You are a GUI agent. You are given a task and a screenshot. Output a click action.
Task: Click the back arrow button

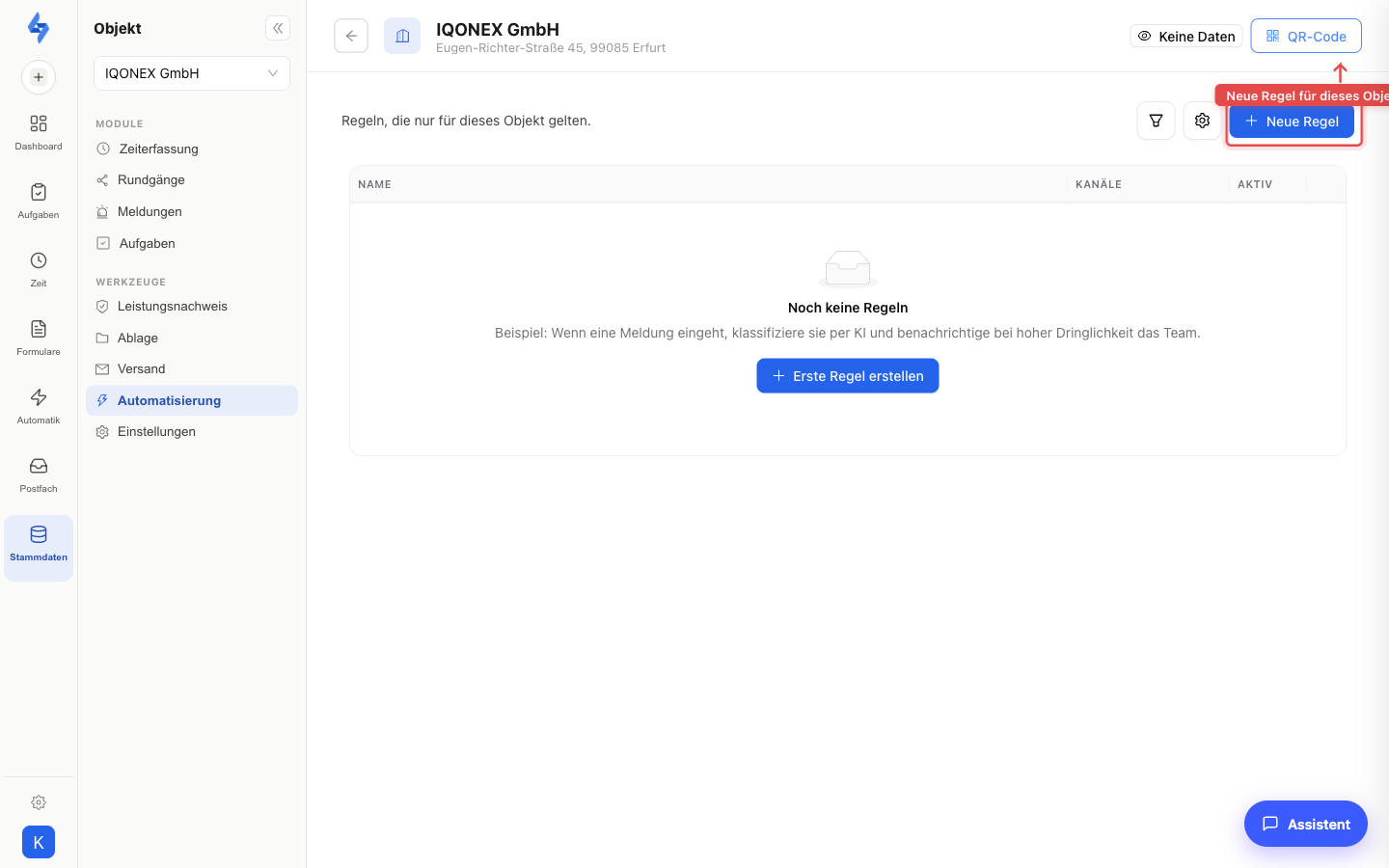pos(351,36)
